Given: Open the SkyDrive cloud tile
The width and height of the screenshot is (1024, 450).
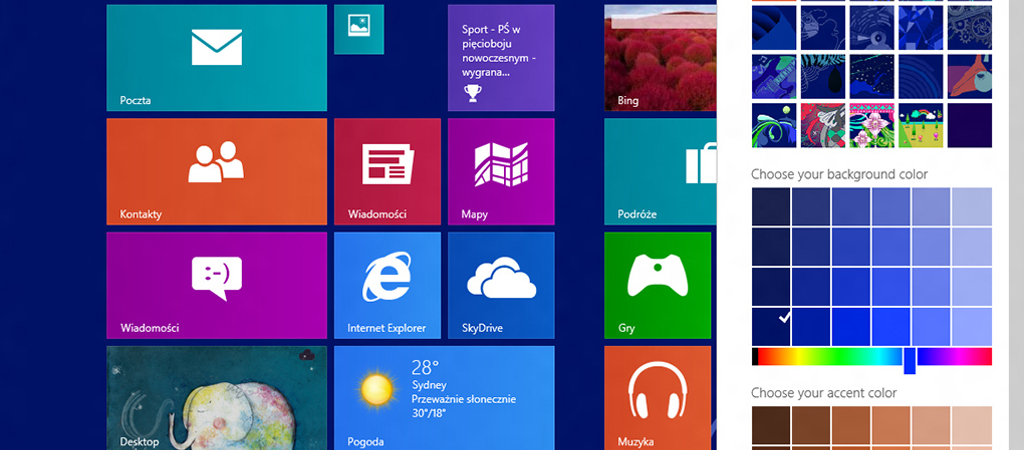Looking at the screenshot, I should click(501, 285).
